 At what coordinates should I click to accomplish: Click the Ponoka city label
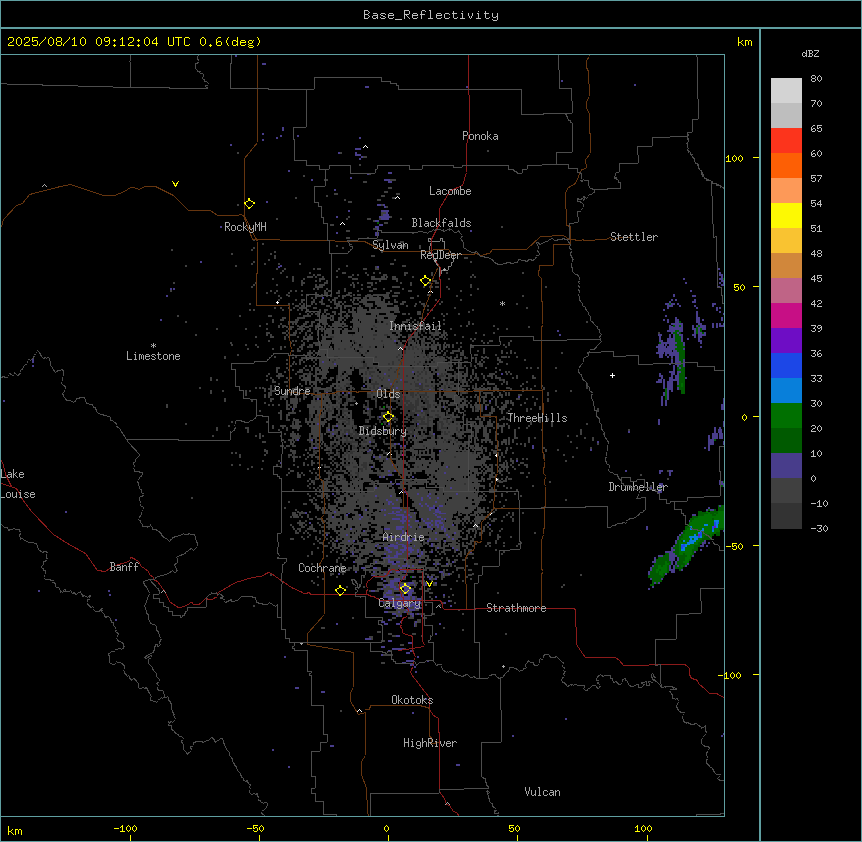(480, 136)
